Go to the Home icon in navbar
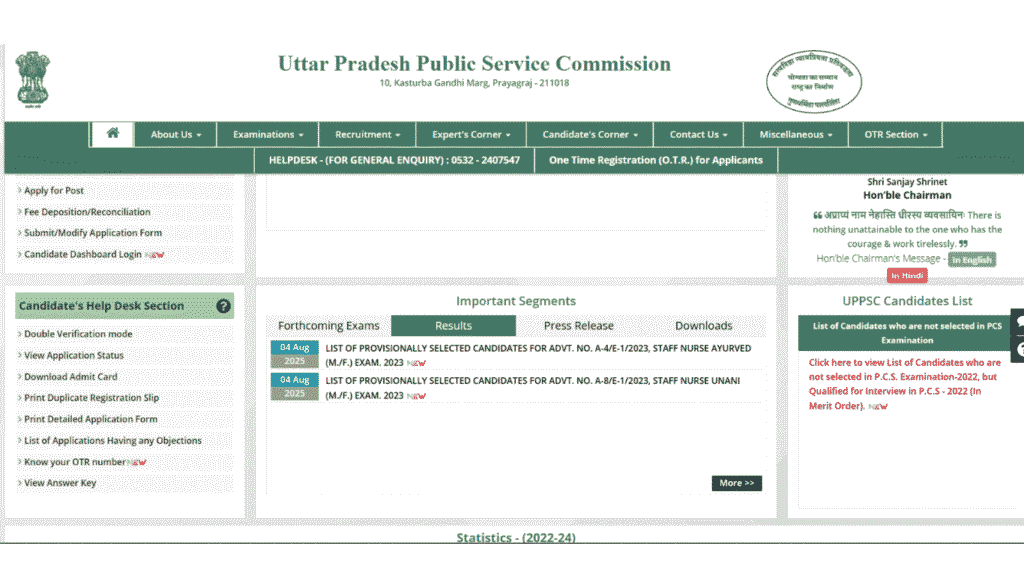Image resolution: width=1024 pixels, height=576 pixels. coord(112,134)
